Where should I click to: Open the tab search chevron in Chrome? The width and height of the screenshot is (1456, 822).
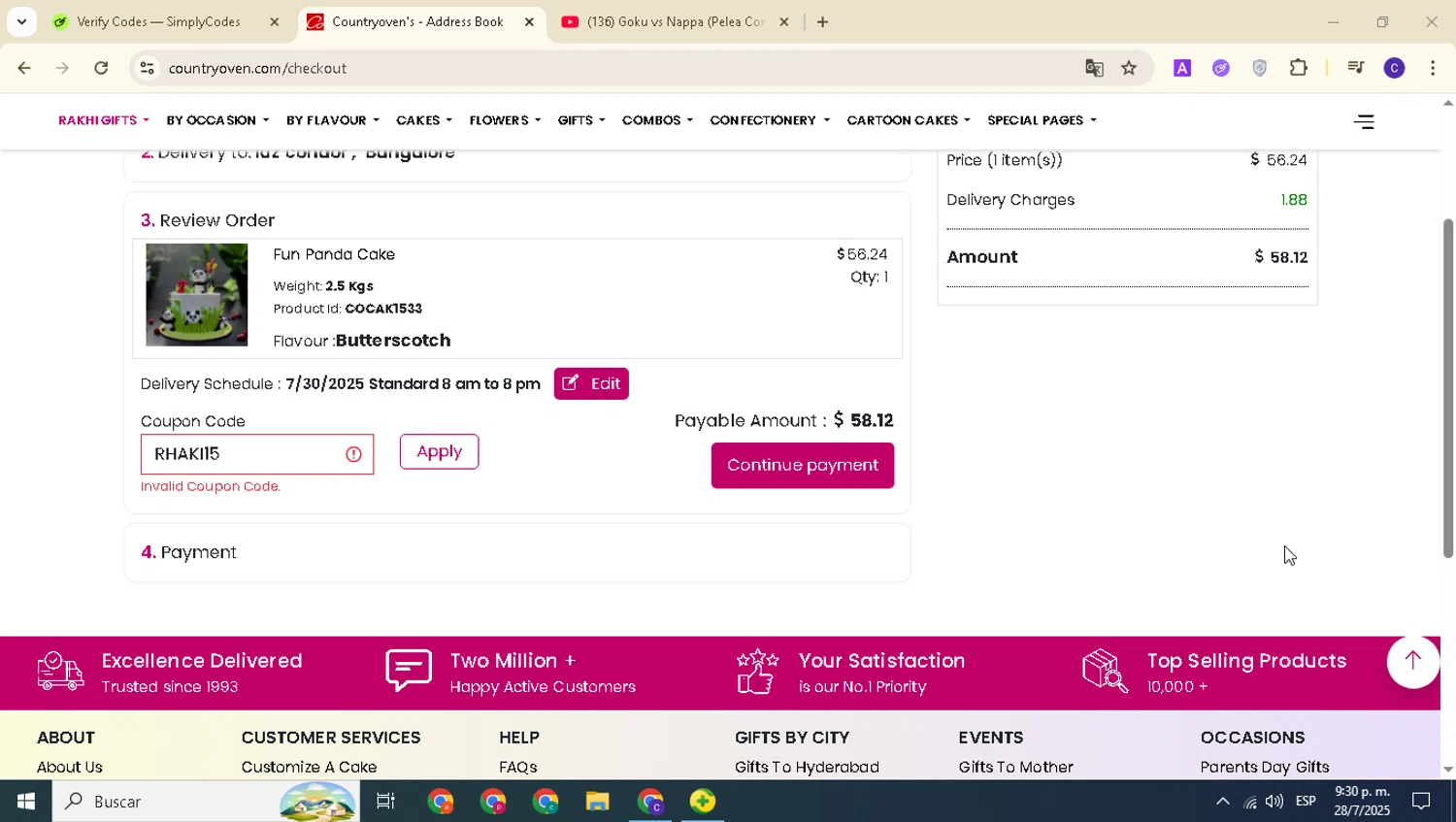point(21,21)
